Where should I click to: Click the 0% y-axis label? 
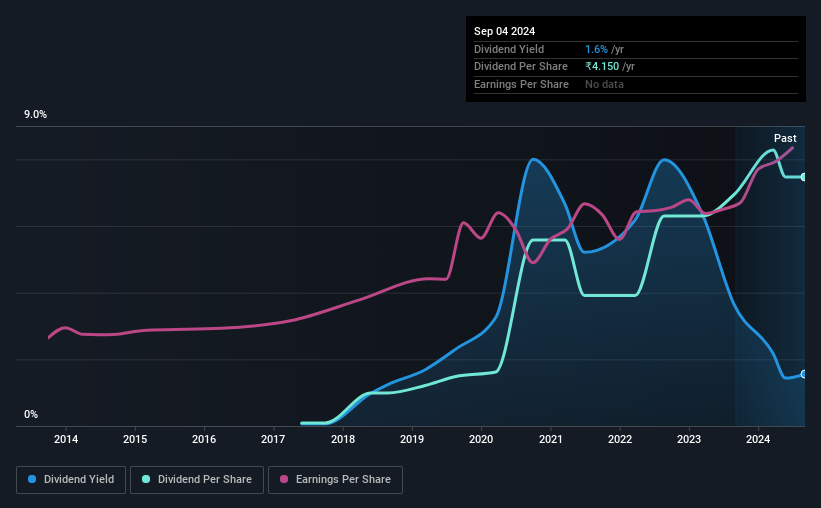point(31,414)
